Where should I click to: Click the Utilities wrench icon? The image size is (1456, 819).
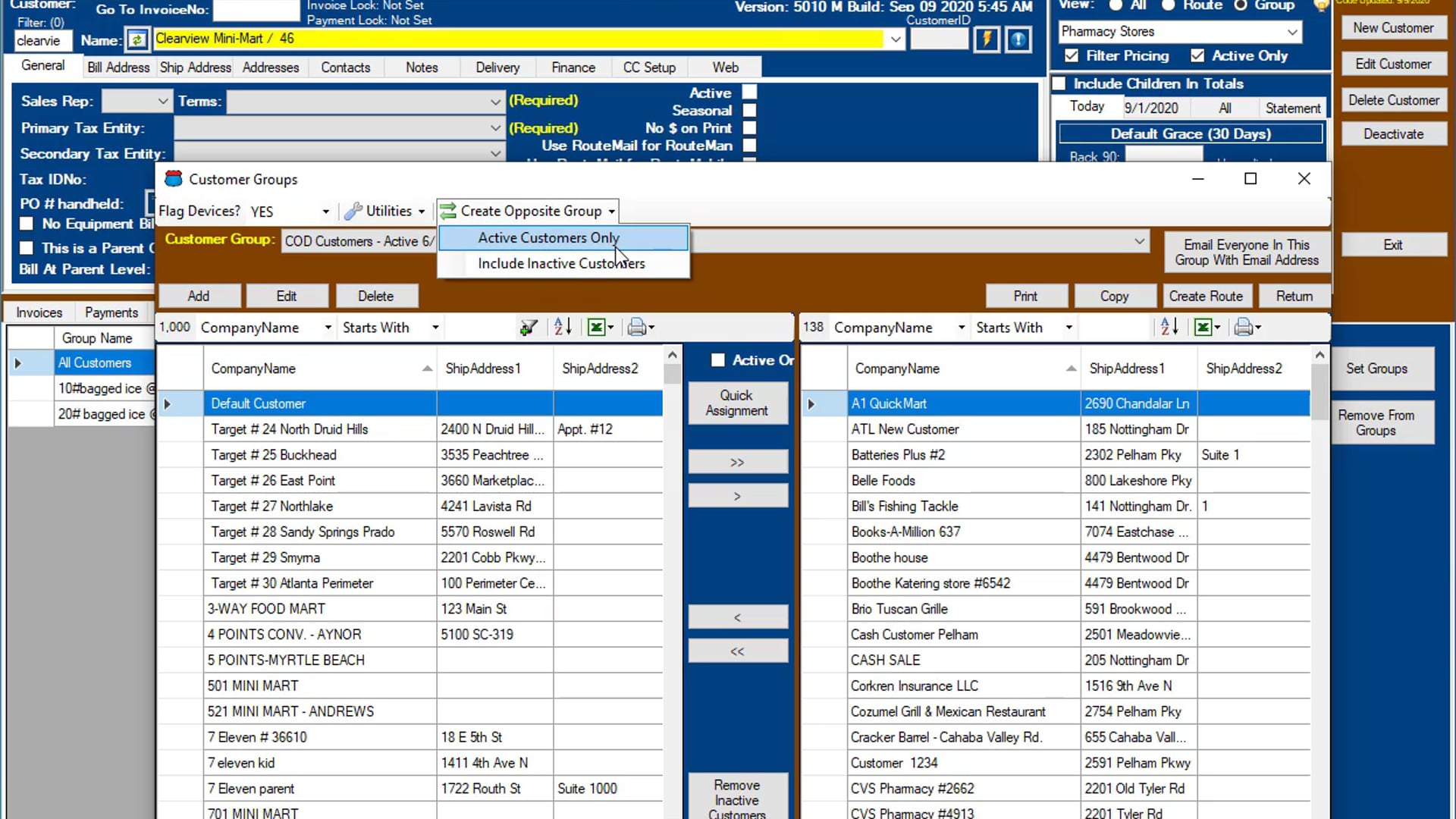click(353, 212)
